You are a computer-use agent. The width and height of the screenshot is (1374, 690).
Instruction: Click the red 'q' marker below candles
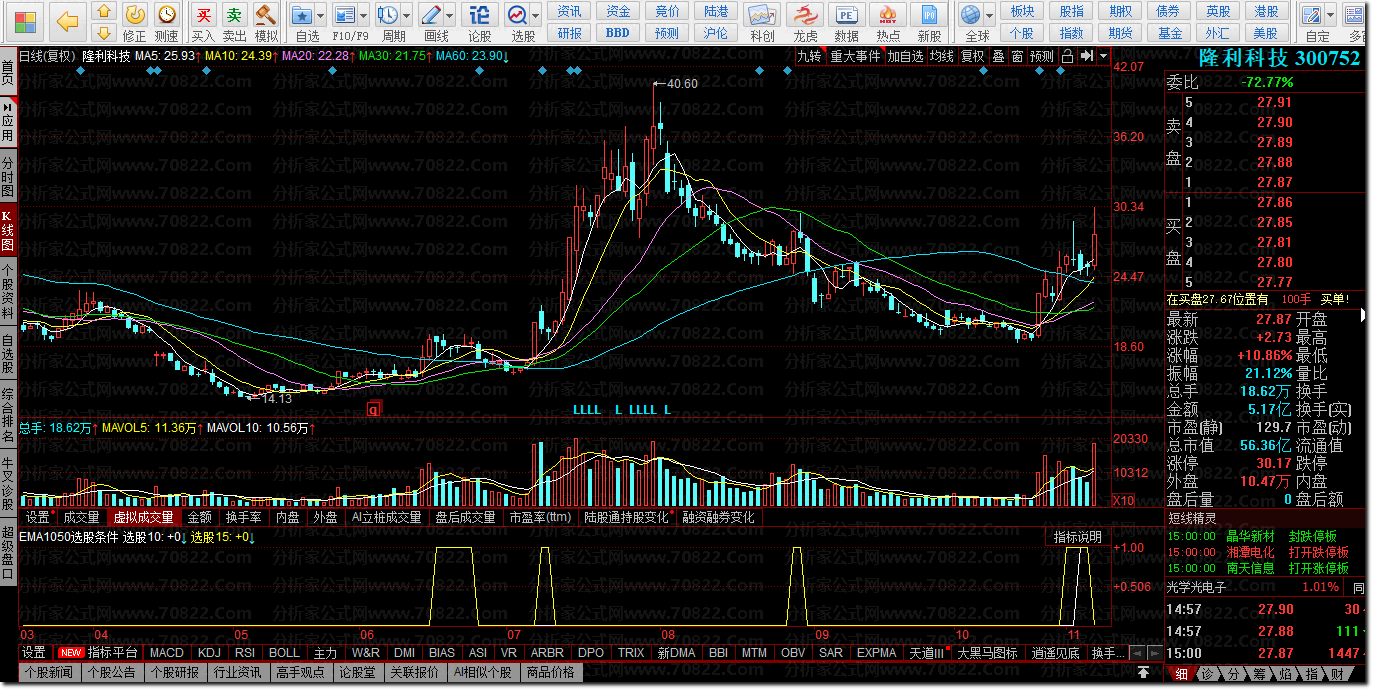pos(375,408)
